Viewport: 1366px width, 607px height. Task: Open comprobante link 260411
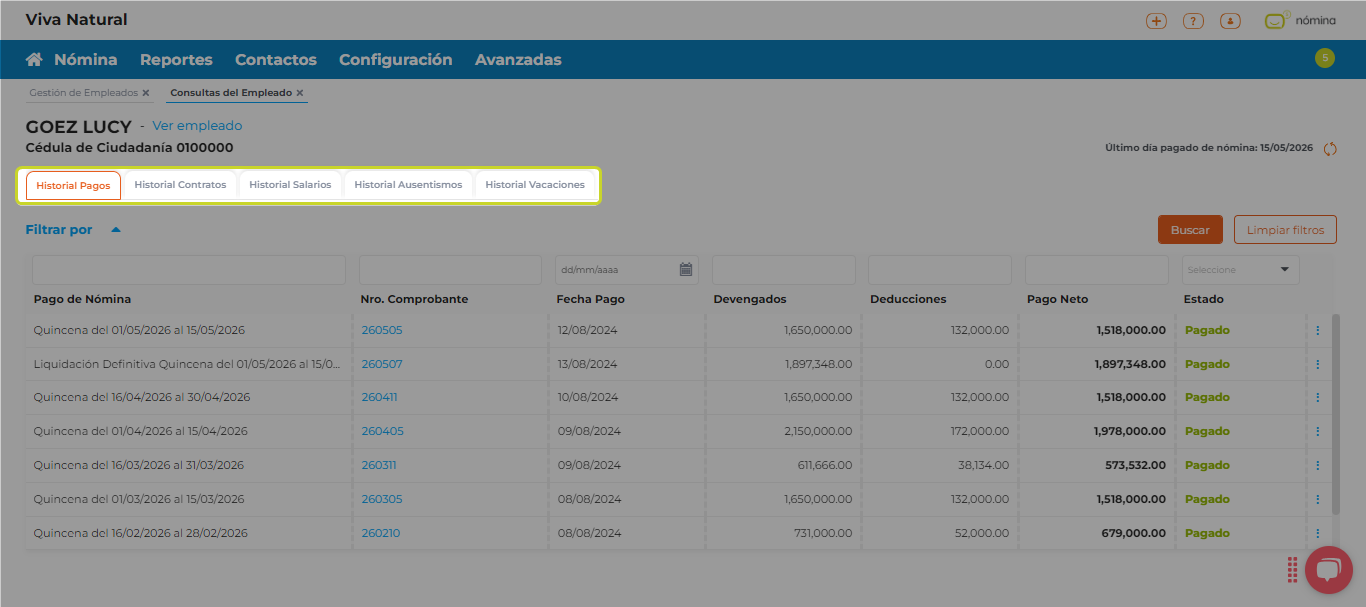coord(379,397)
